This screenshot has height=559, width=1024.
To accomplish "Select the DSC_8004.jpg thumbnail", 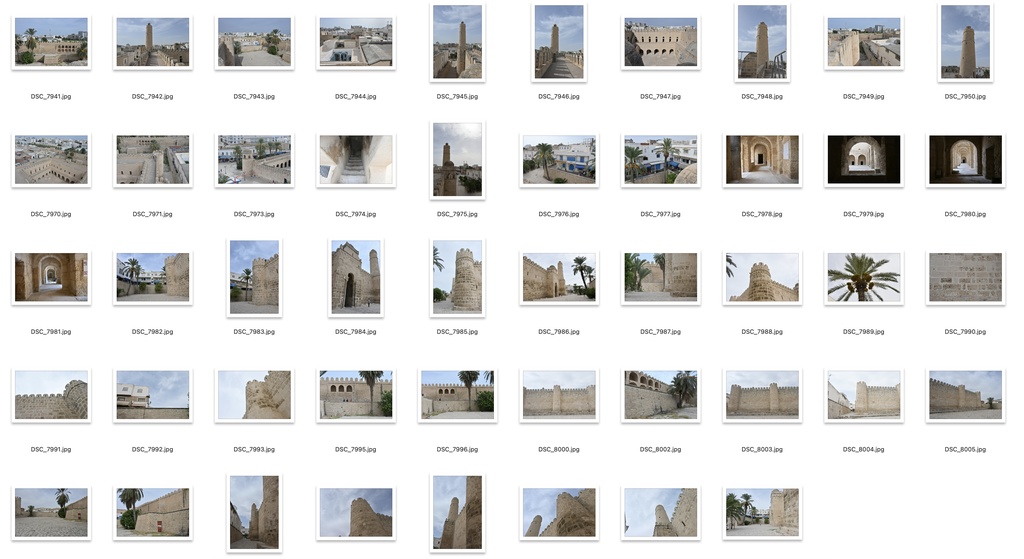I will tap(863, 395).
